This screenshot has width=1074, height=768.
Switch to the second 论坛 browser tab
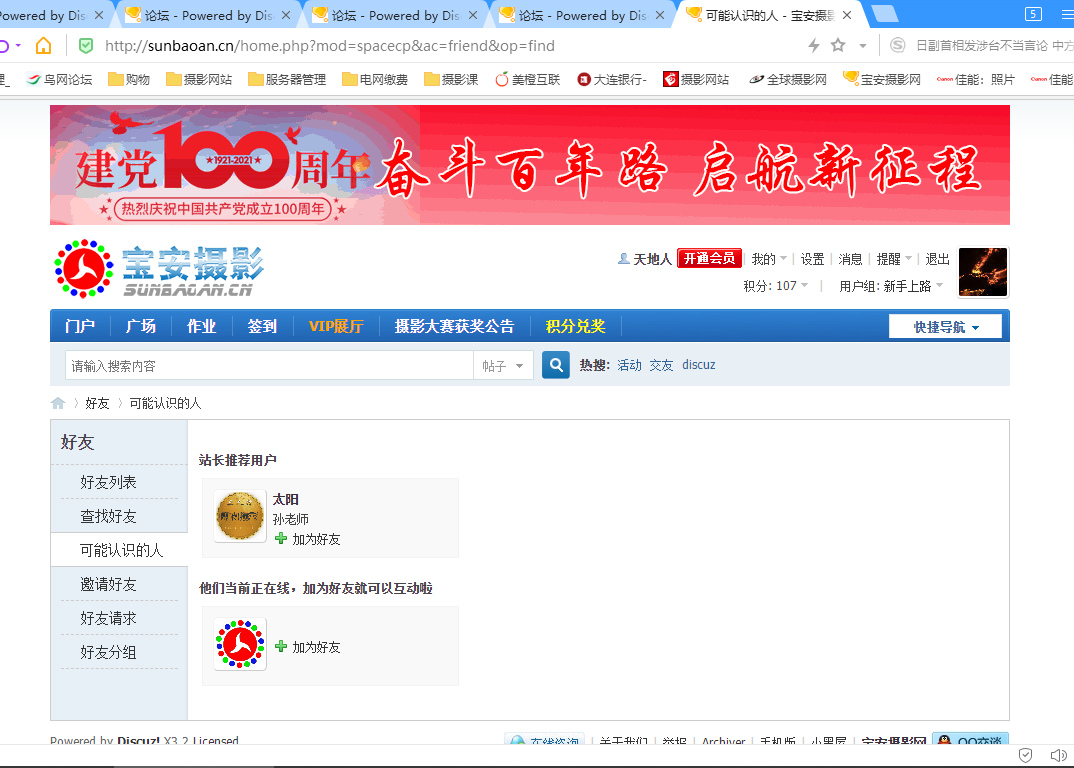tap(209, 15)
